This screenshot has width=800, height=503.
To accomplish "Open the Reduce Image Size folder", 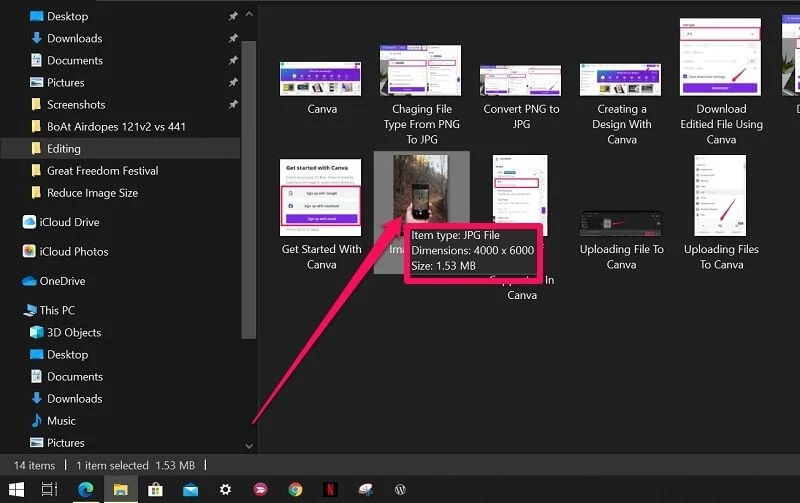I will pyautogui.click(x=92, y=193).
